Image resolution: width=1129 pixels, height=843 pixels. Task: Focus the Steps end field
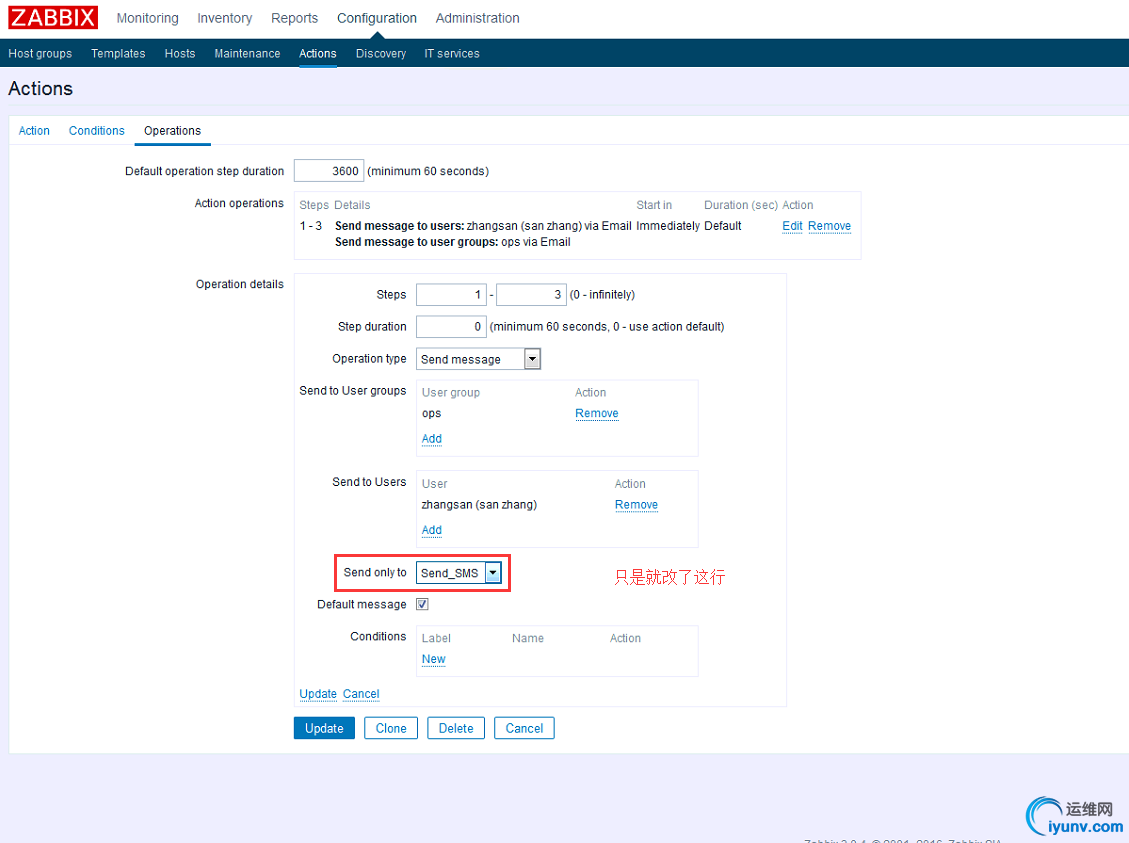[531, 294]
